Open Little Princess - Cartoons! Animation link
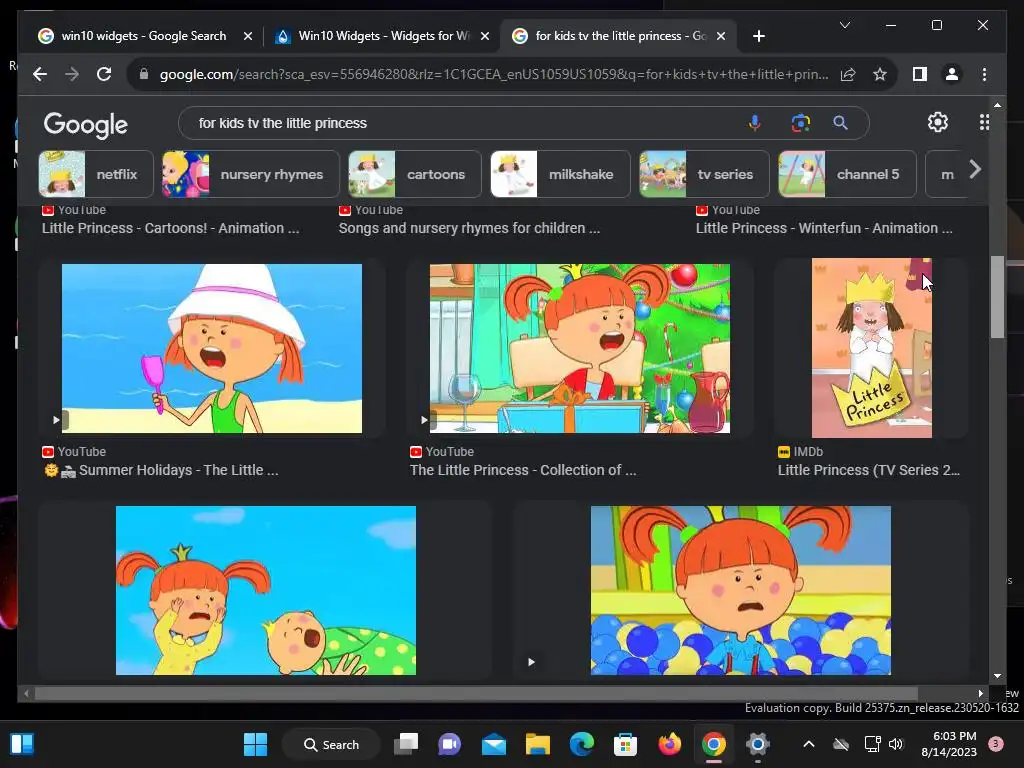Screen dimensions: 1024x768 coord(170,229)
